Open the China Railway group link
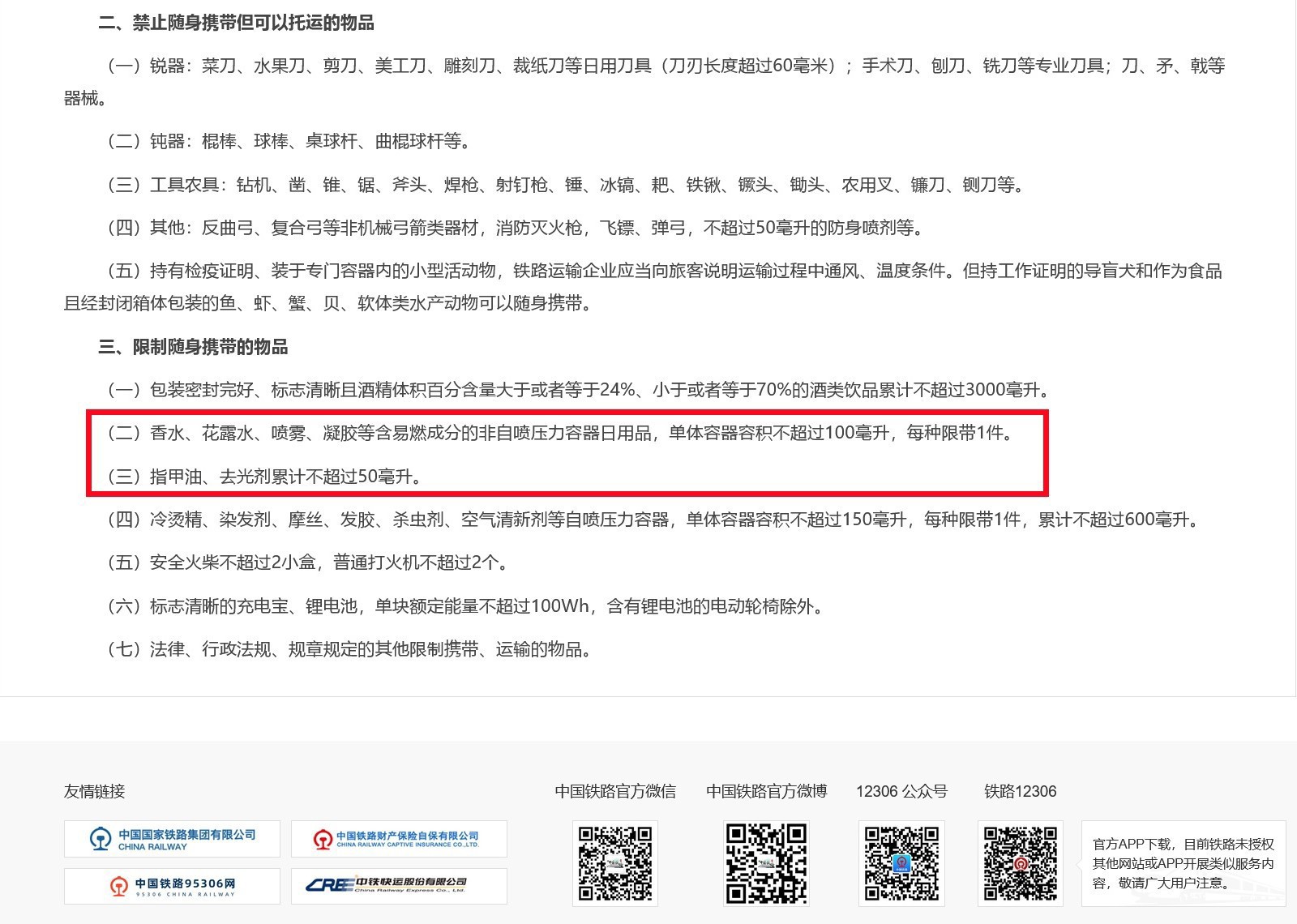 click(x=172, y=839)
